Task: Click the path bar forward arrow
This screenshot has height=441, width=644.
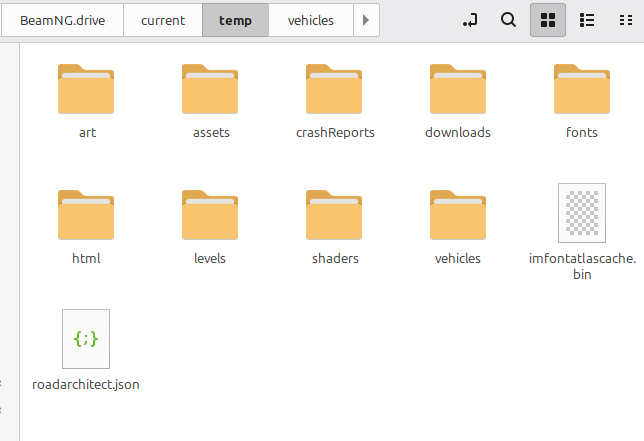Action: point(366,20)
